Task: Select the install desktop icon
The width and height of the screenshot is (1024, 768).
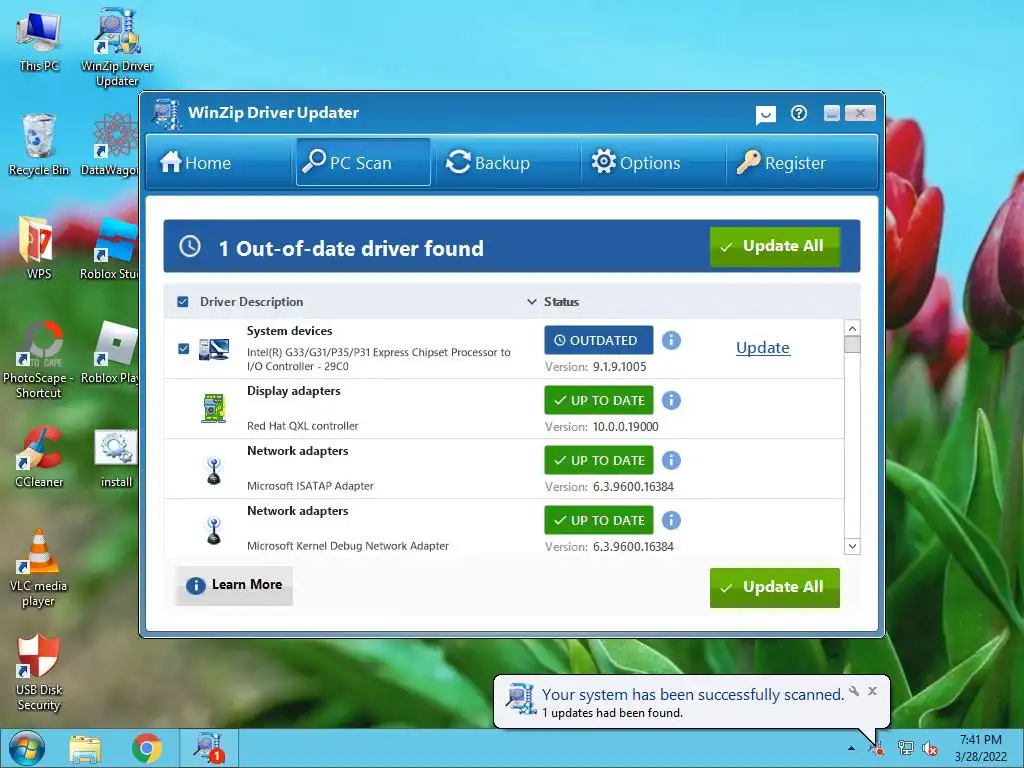Action: tap(116, 458)
